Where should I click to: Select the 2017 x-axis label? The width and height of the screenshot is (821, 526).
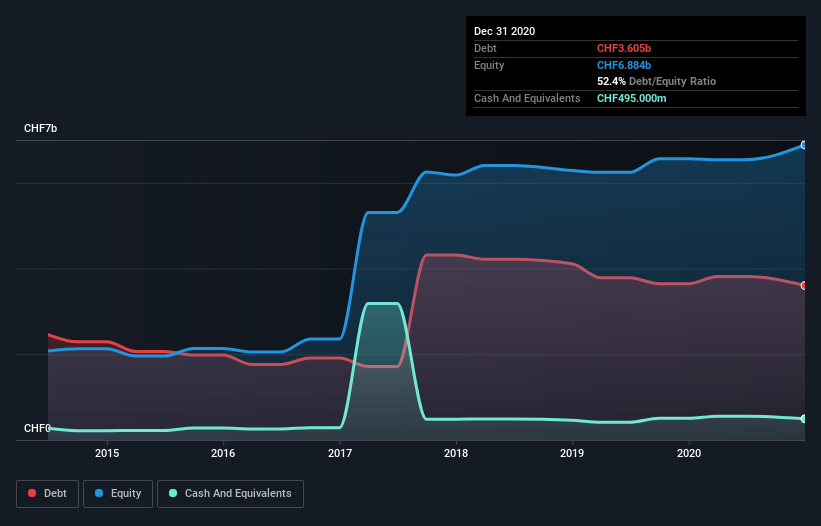pos(340,453)
